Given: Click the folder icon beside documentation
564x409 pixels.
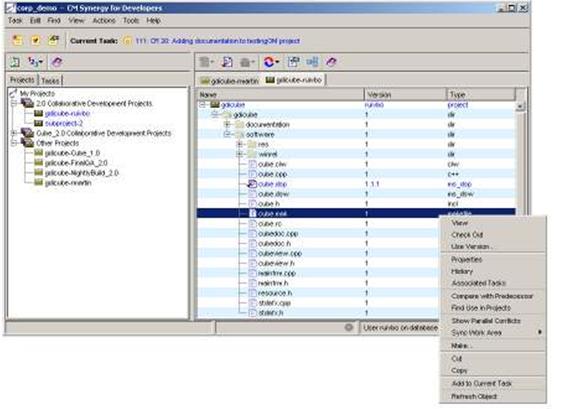Looking at the screenshot, I should tap(240, 124).
